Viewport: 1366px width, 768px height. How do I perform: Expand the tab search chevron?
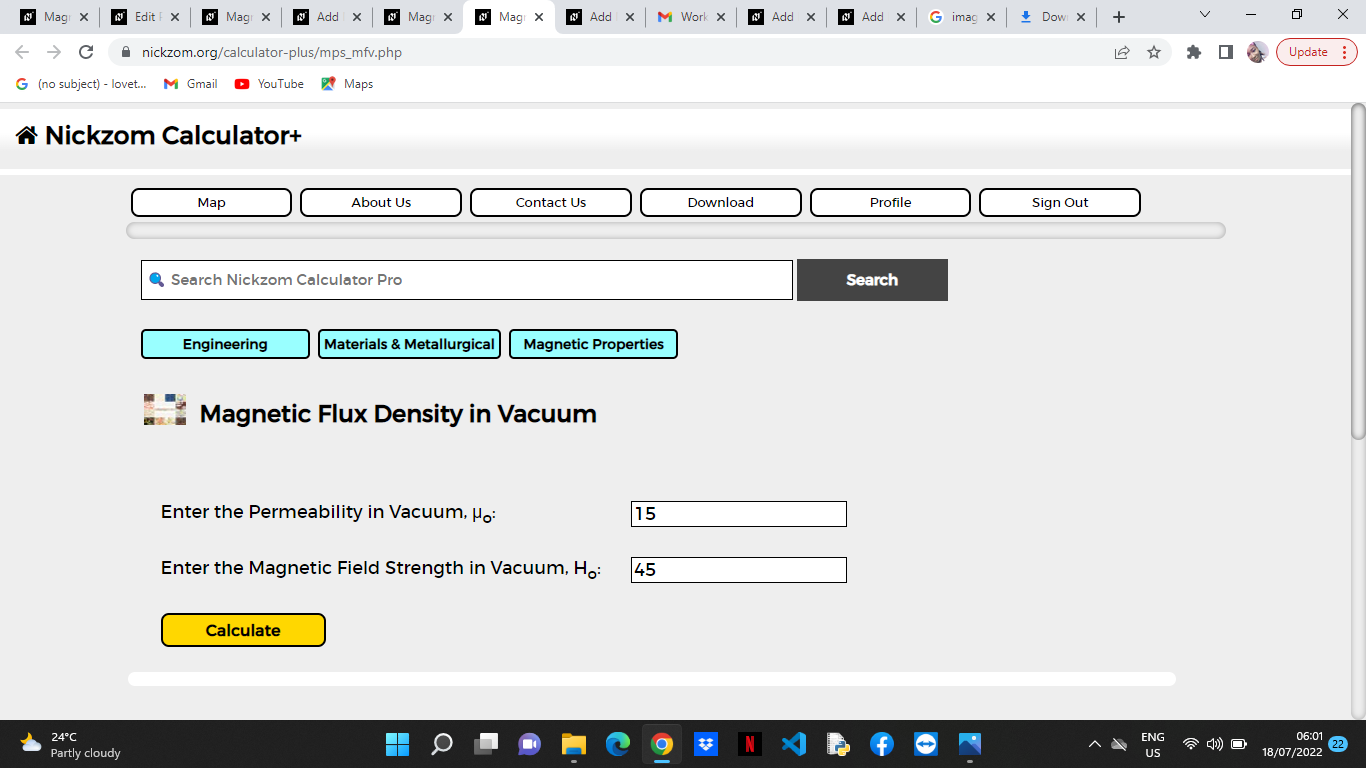(1204, 15)
